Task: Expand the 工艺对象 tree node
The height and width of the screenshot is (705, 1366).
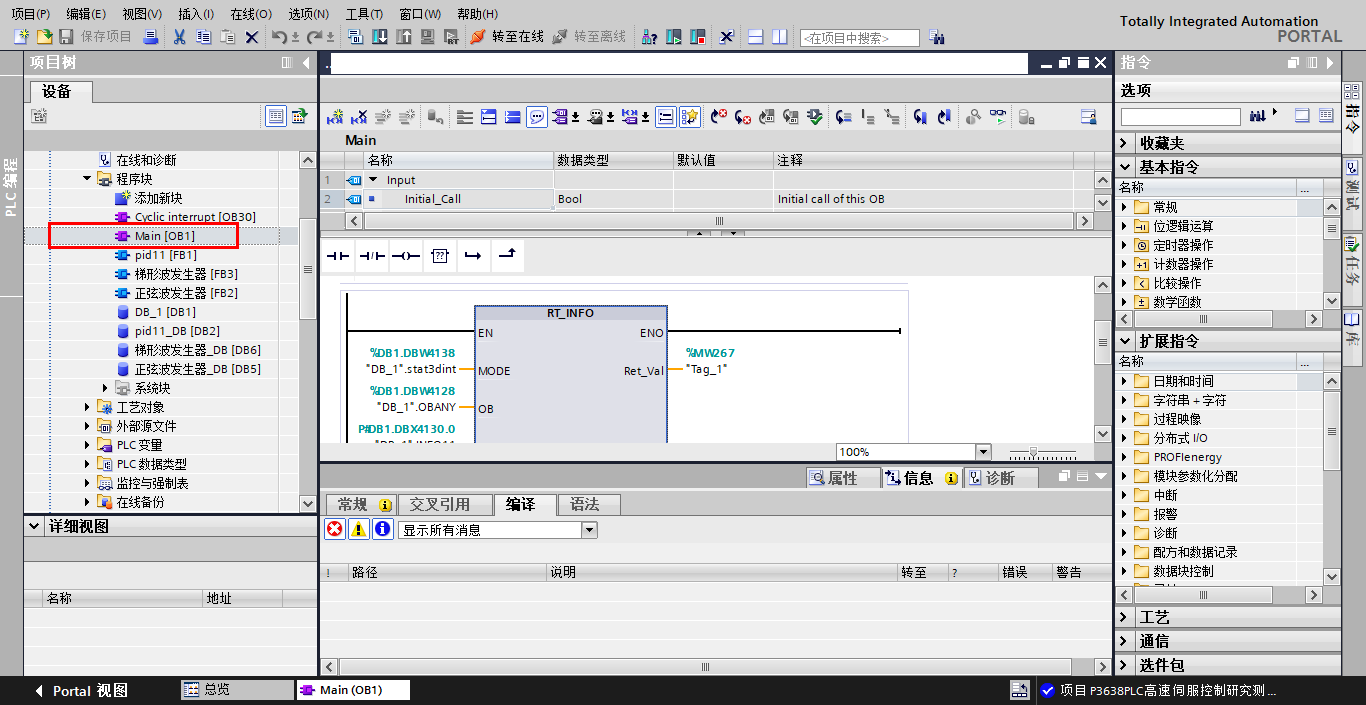Action: click(x=87, y=407)
